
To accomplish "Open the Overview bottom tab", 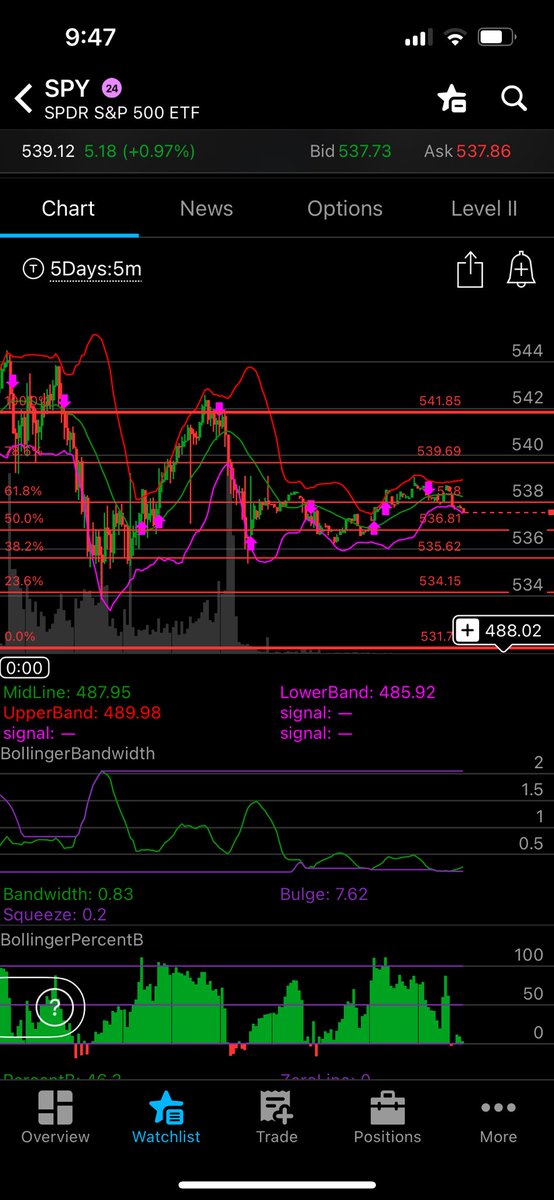I will coord(55,1117).
